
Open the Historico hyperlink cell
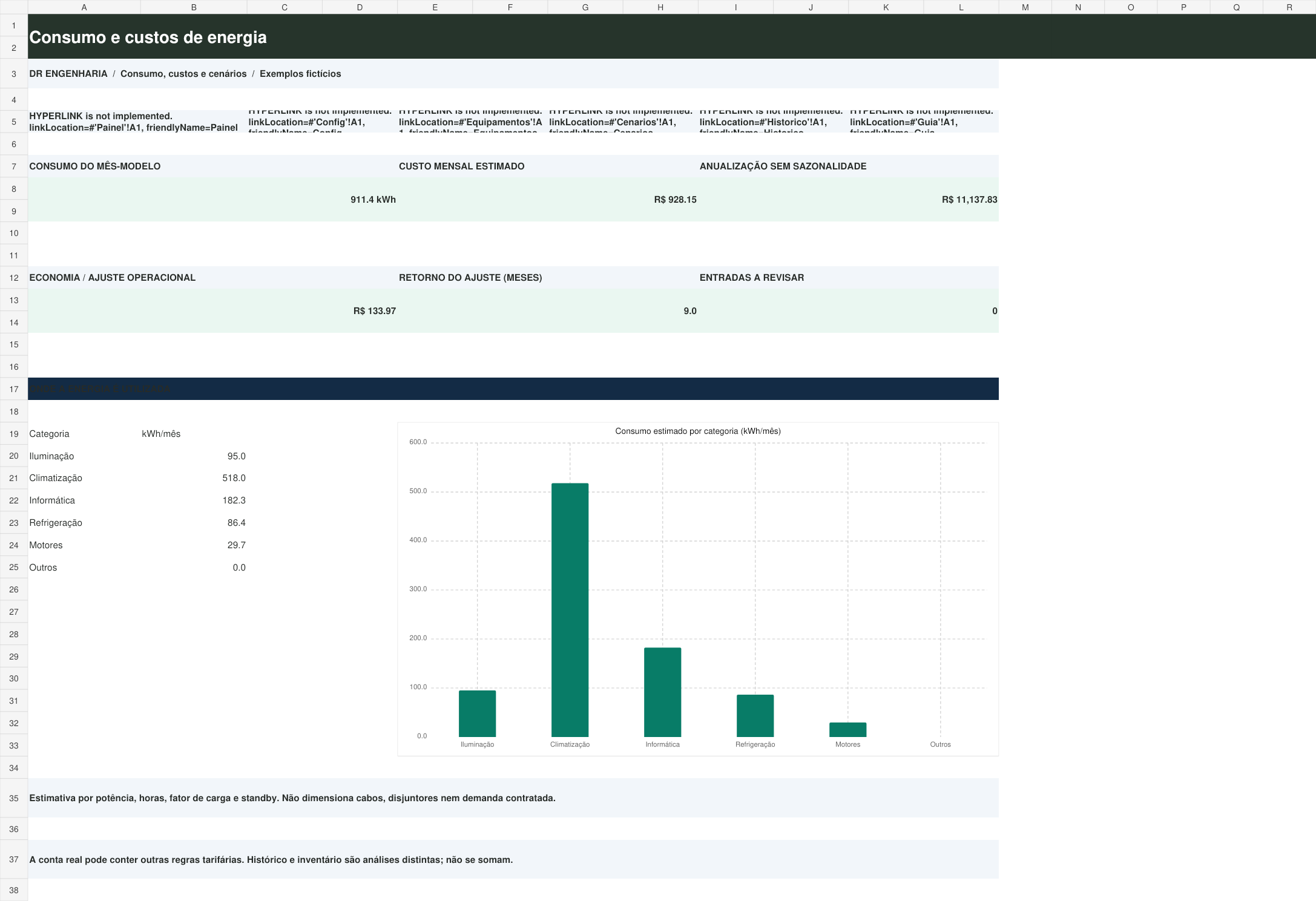[x=773, y=122]
